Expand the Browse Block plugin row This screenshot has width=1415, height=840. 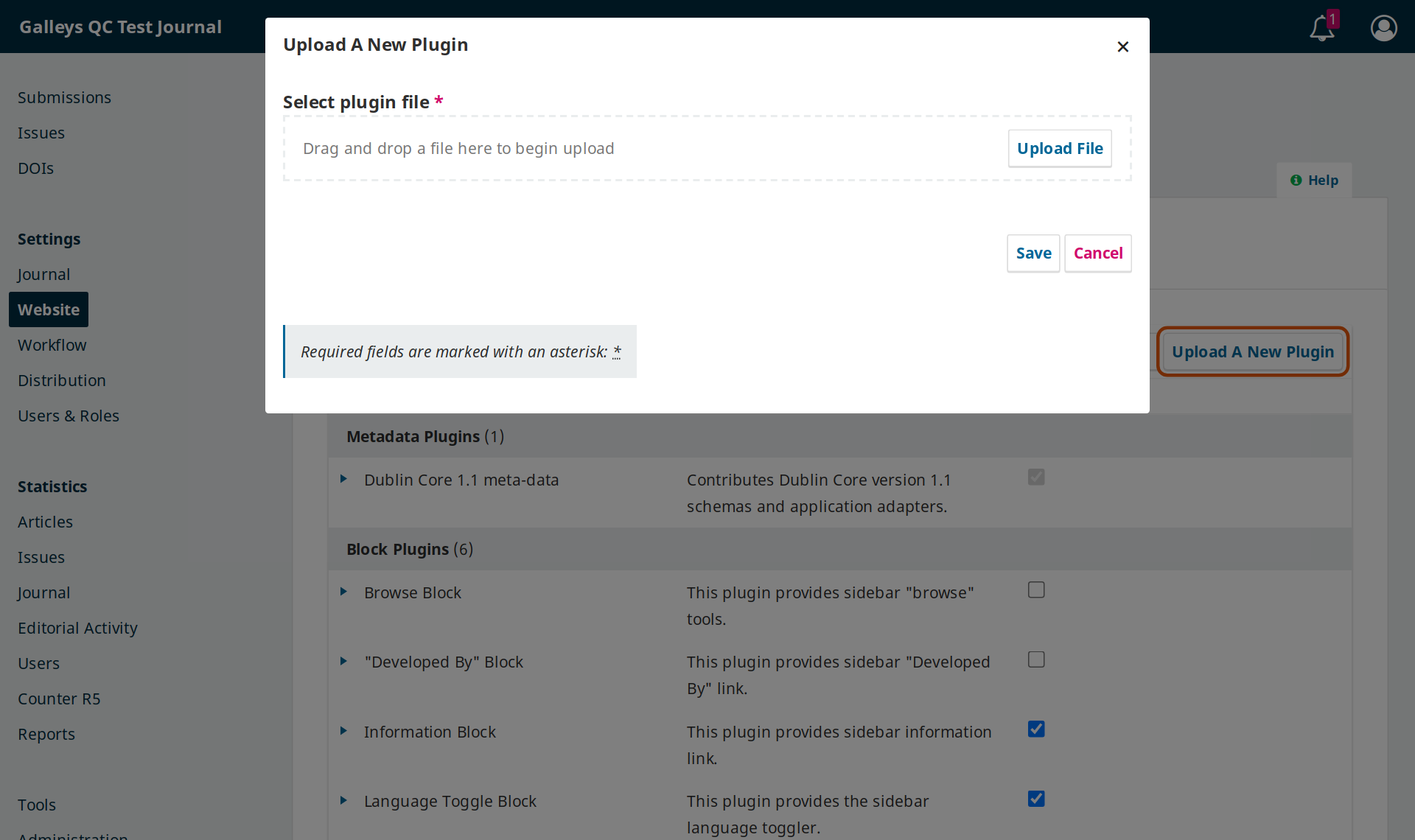coord(343,592)
